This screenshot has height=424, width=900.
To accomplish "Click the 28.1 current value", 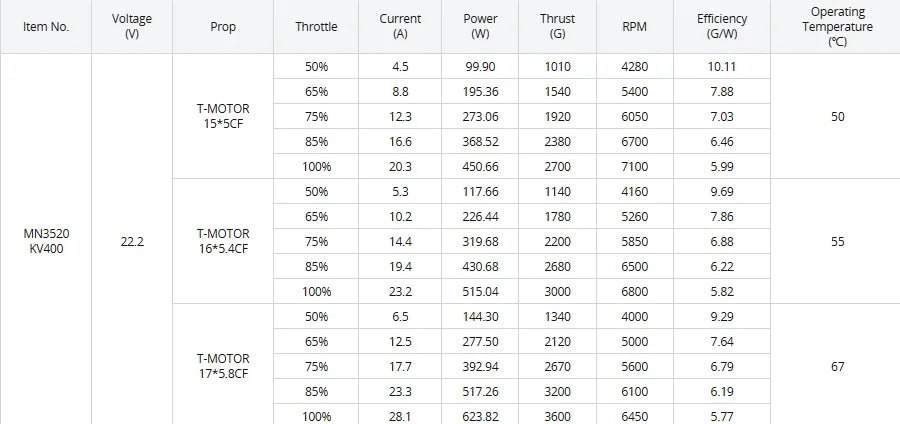I will (x=400, y=416).
